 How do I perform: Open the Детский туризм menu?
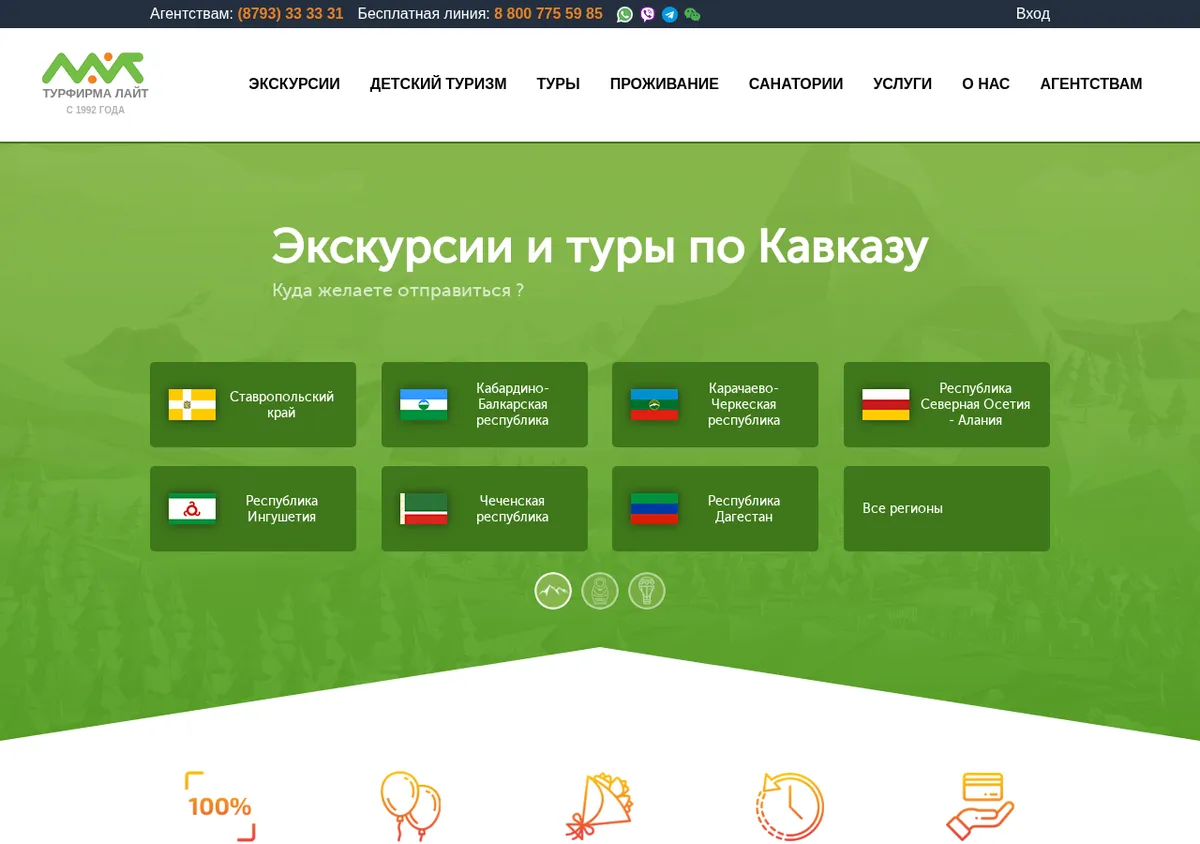click(438, 84)
